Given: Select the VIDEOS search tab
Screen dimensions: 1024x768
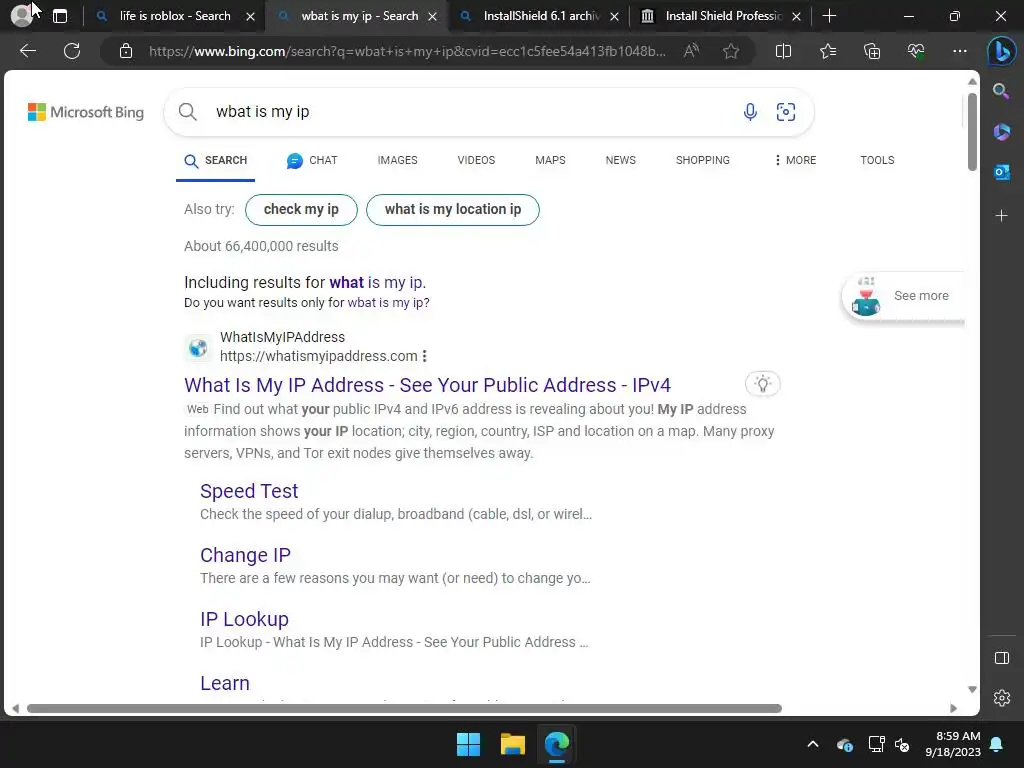Looking at the screenshot, I should click(x=476, y=160).
